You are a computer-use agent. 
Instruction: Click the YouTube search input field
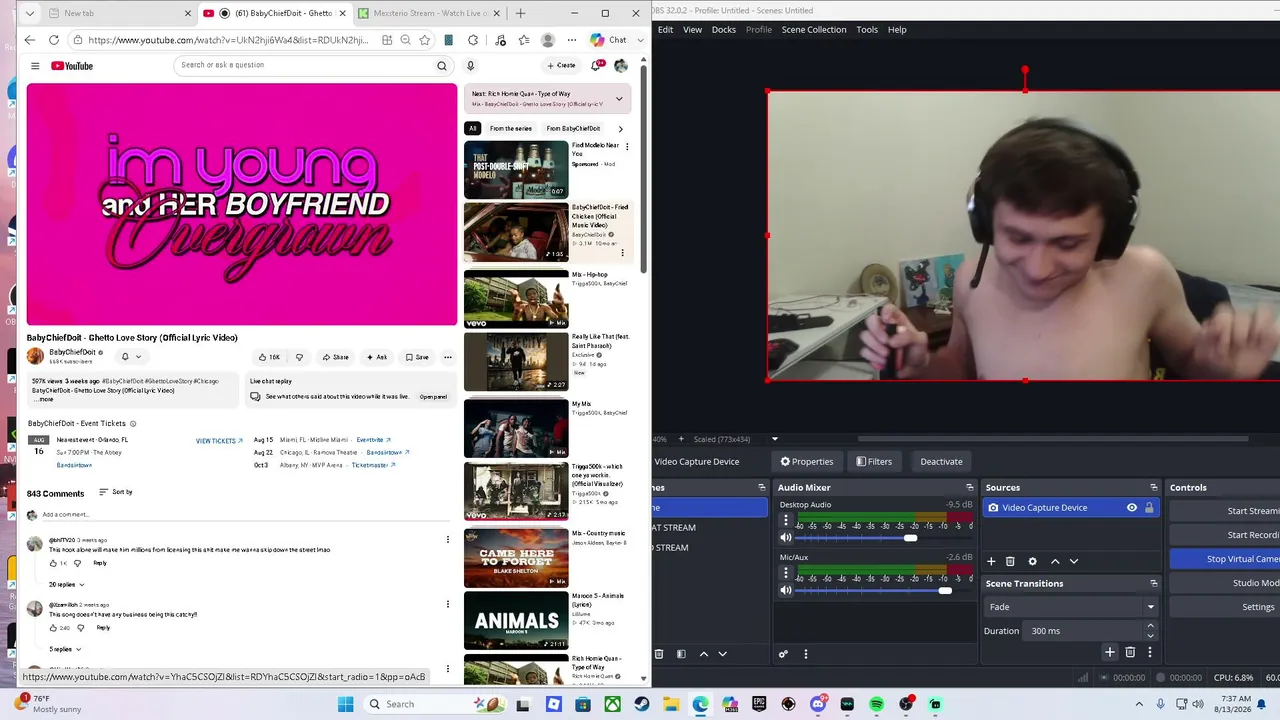[304, 66]
